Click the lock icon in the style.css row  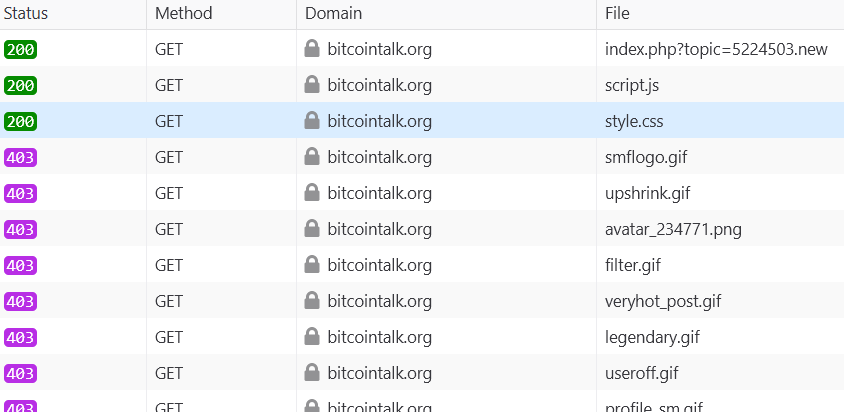[312, 121]
